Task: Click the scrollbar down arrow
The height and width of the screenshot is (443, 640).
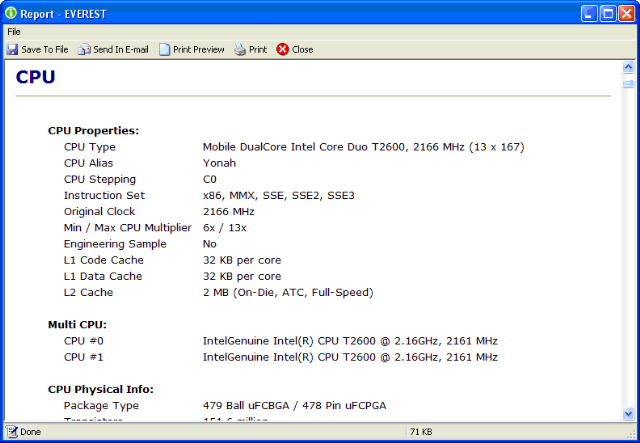Action: pyautogui.click(x=629, y=414)
